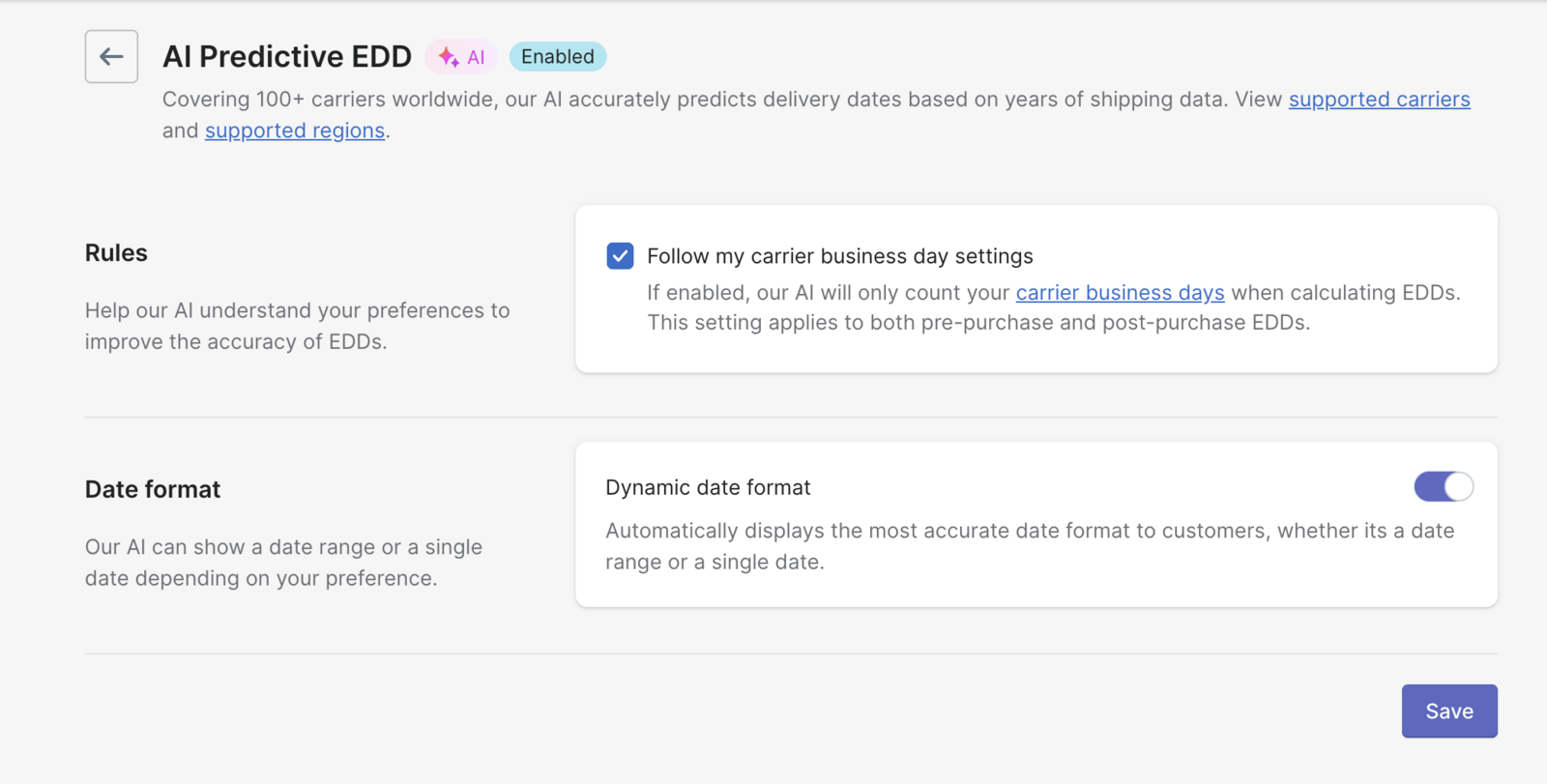Save the EDD settings
Viewport: 1547px width, 784px height.
(1449, 711)
